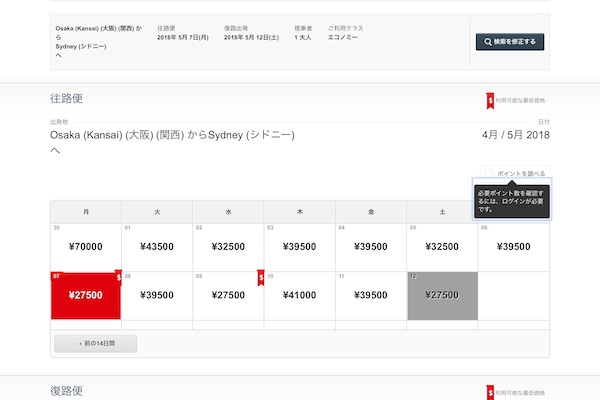
Task: Pick the ¥39500 fare on day 08
Action: 157,296
